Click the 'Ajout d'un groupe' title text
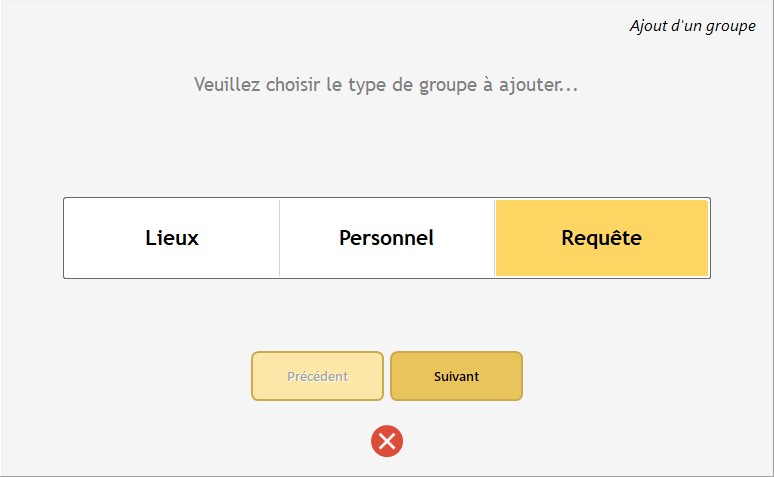This screenshot has height=477, width=774. (x=692, y=26)
